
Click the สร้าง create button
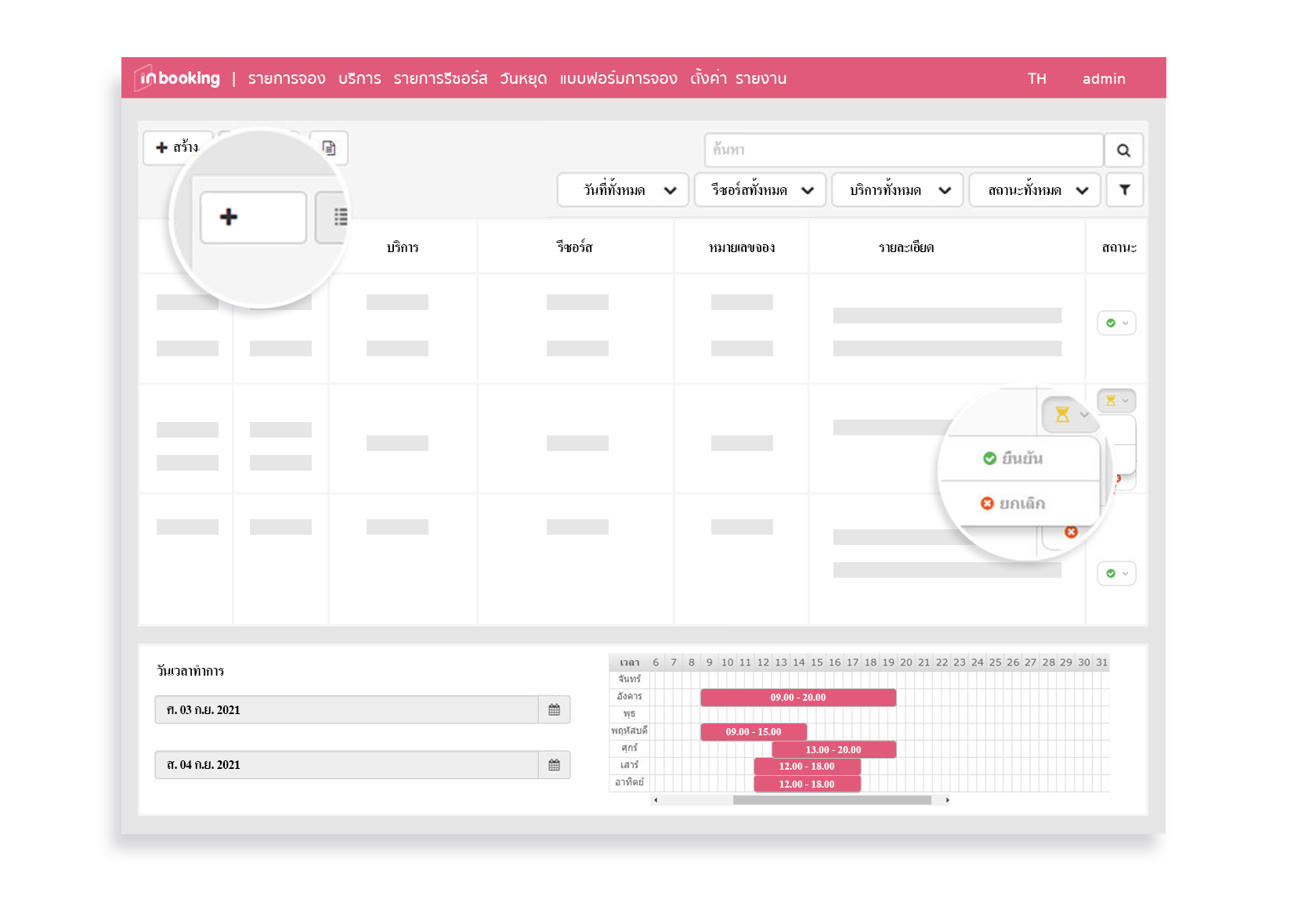[x=178, y=147]
